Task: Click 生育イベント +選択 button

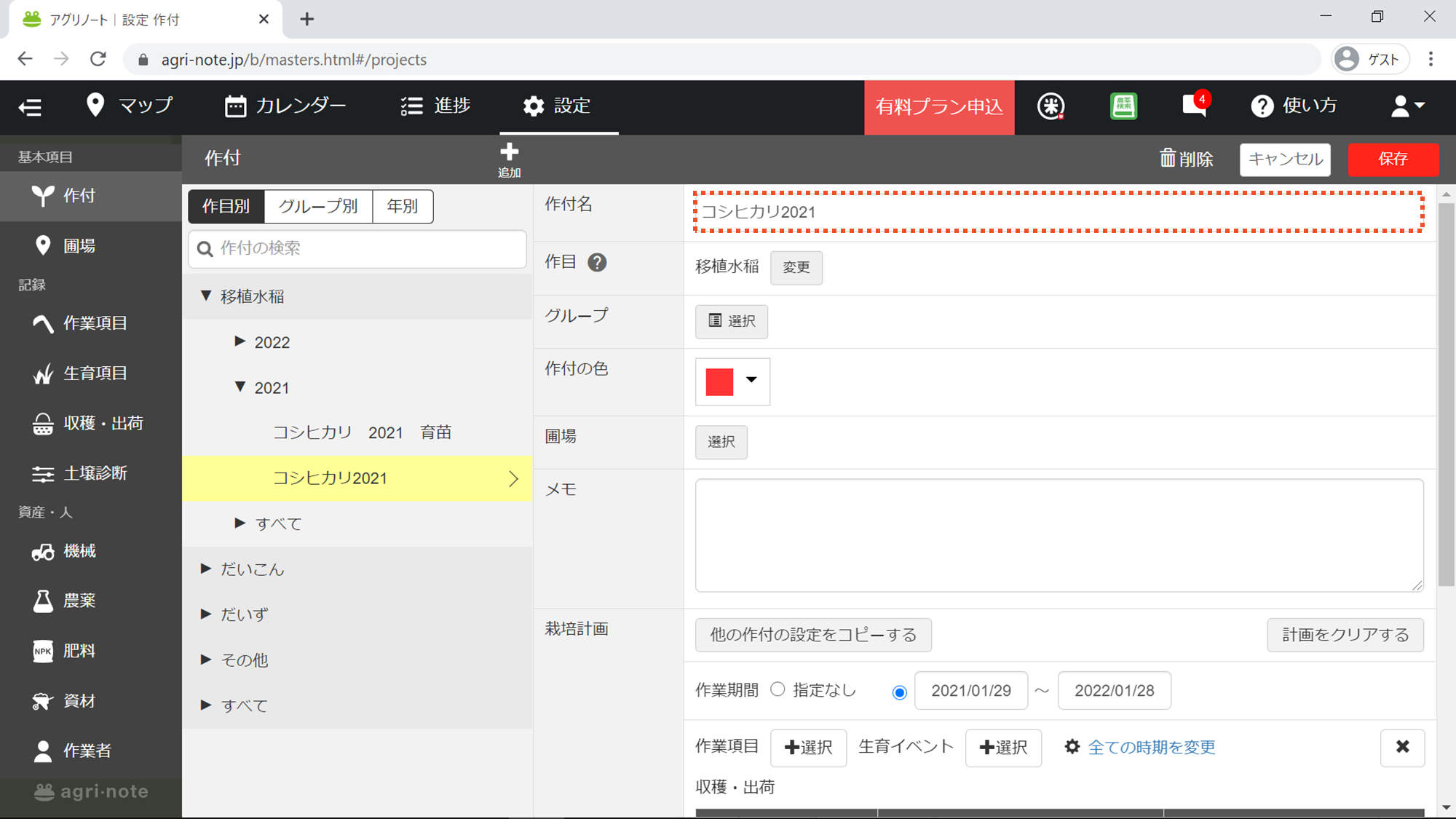Action: point(1003,748)
